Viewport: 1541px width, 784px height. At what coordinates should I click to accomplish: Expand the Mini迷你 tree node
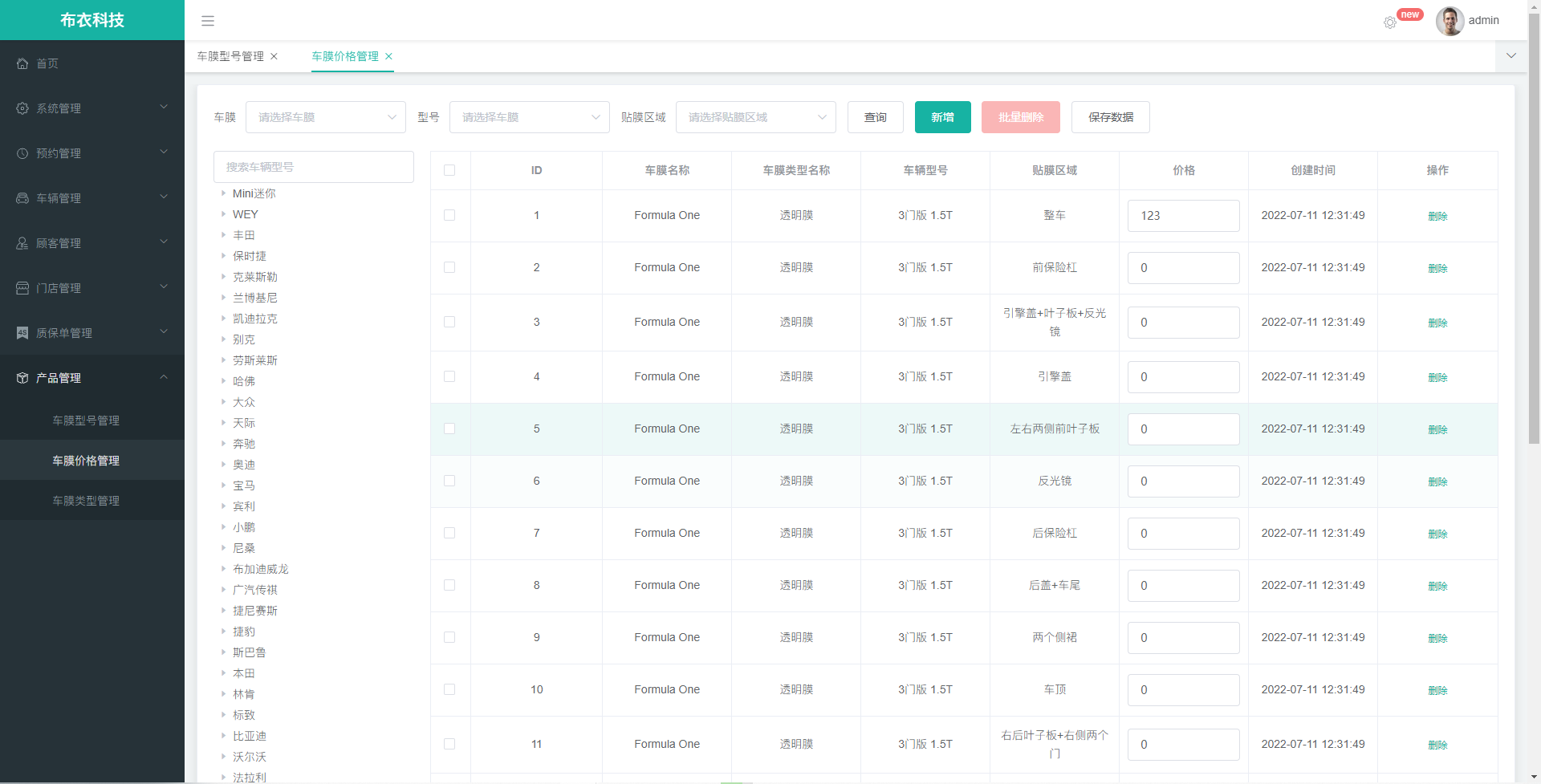tap(223, 193)
